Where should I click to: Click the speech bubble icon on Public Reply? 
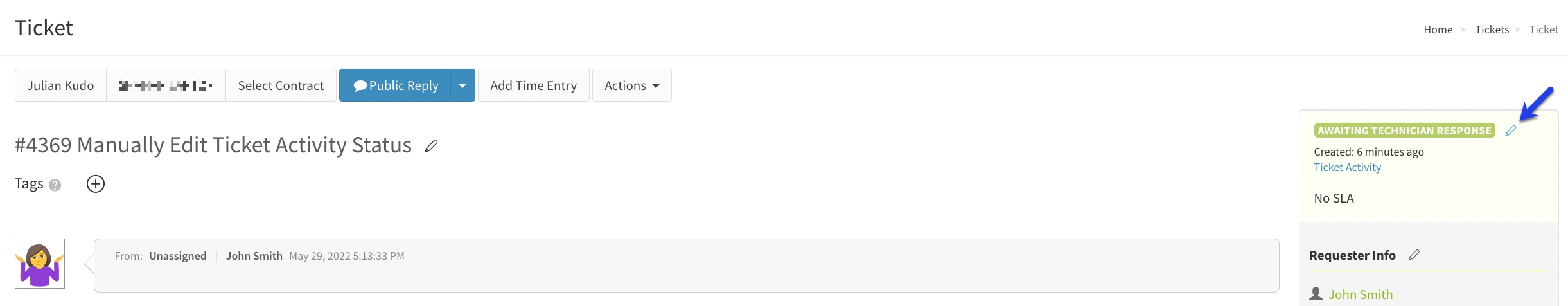(360, 85)
